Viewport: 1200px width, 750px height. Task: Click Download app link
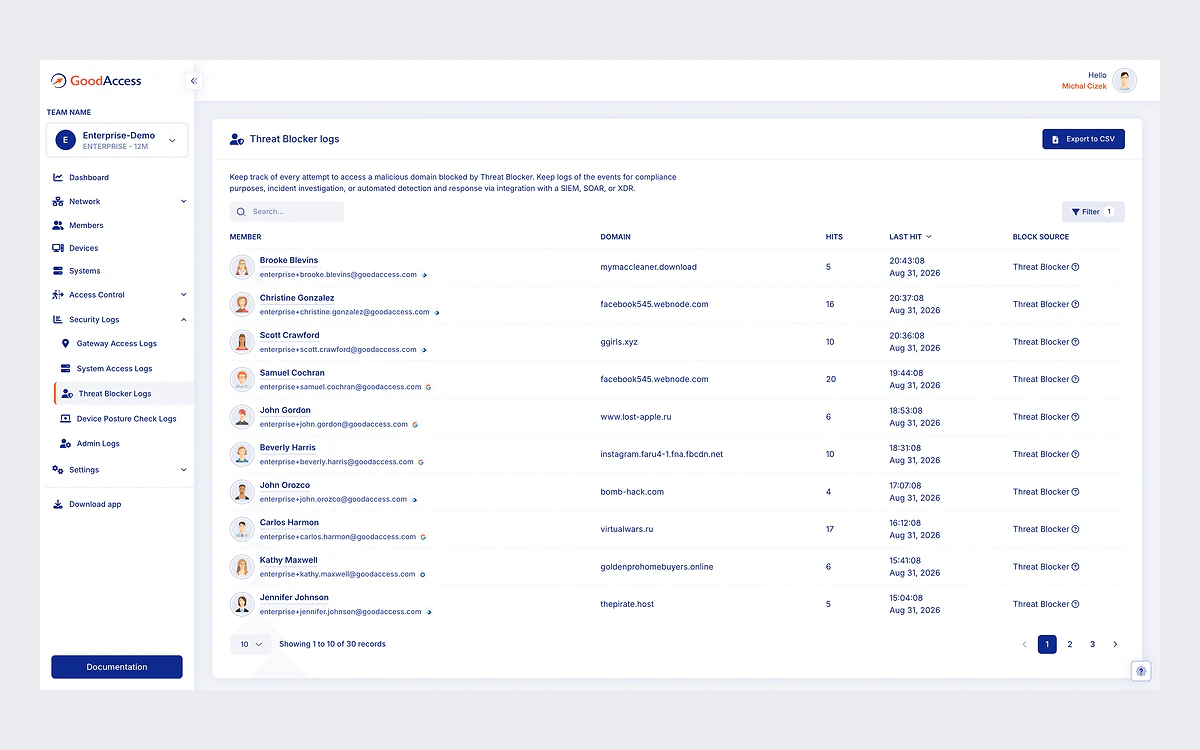pyautogui.click(x=95, y=504)
